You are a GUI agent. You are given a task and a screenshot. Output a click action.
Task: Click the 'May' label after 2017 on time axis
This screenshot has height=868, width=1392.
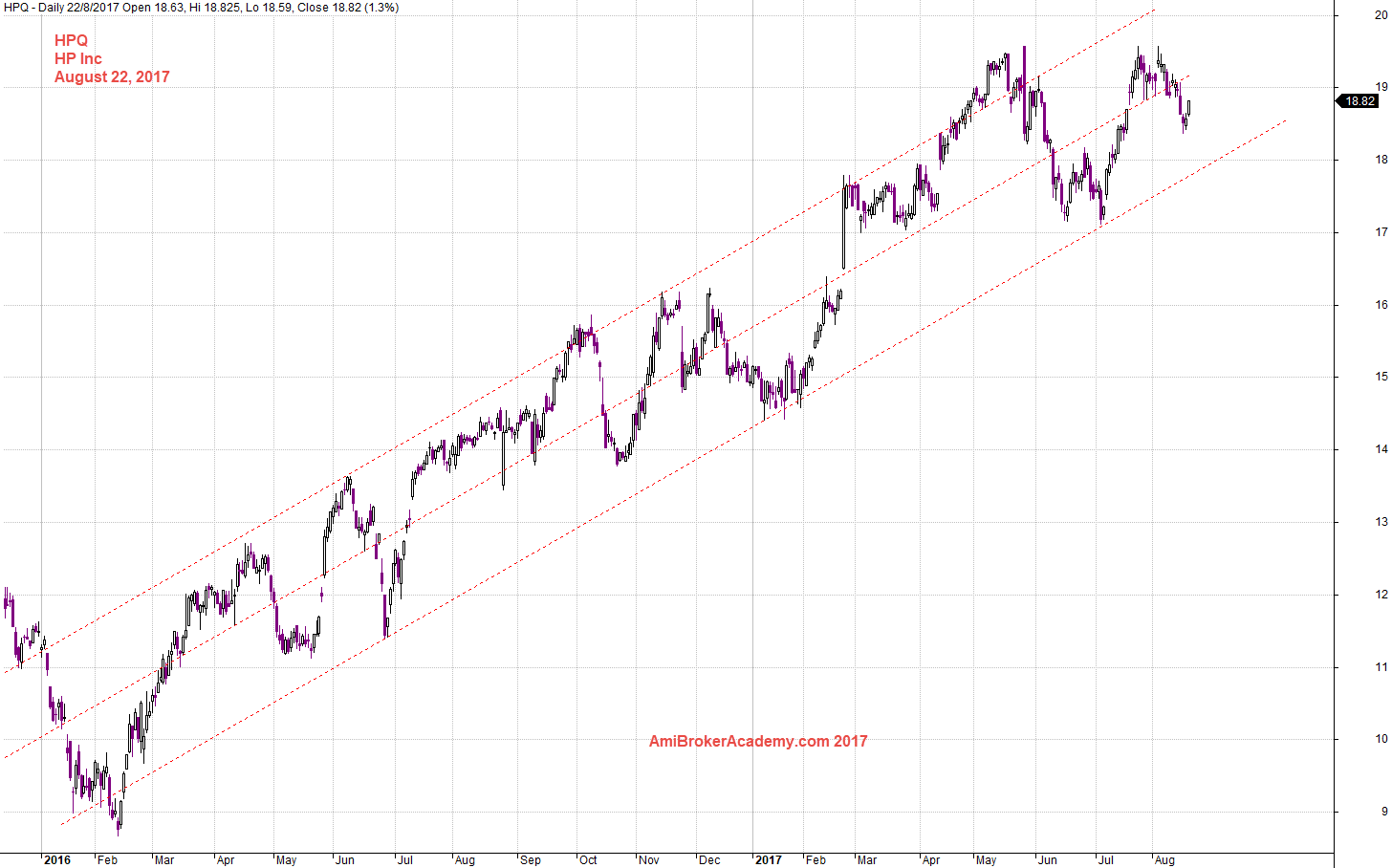point(986,860)
